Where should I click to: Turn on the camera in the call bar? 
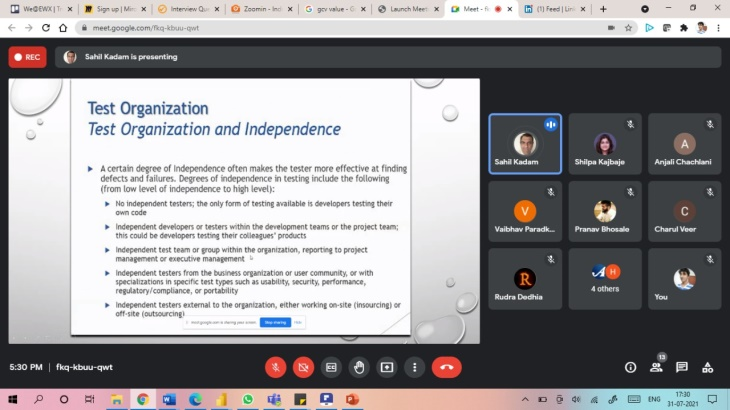tap(304, 367)
